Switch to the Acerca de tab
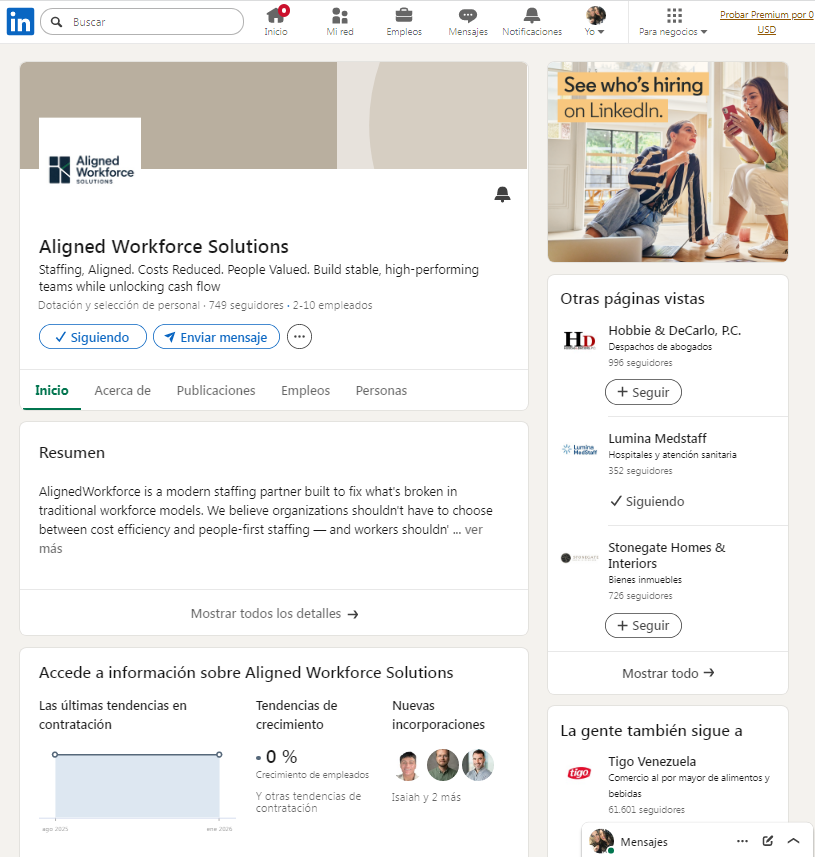Image resolution: width=815 pixels, height=857 pixels. pyautogui.click(x=122, y=390)
